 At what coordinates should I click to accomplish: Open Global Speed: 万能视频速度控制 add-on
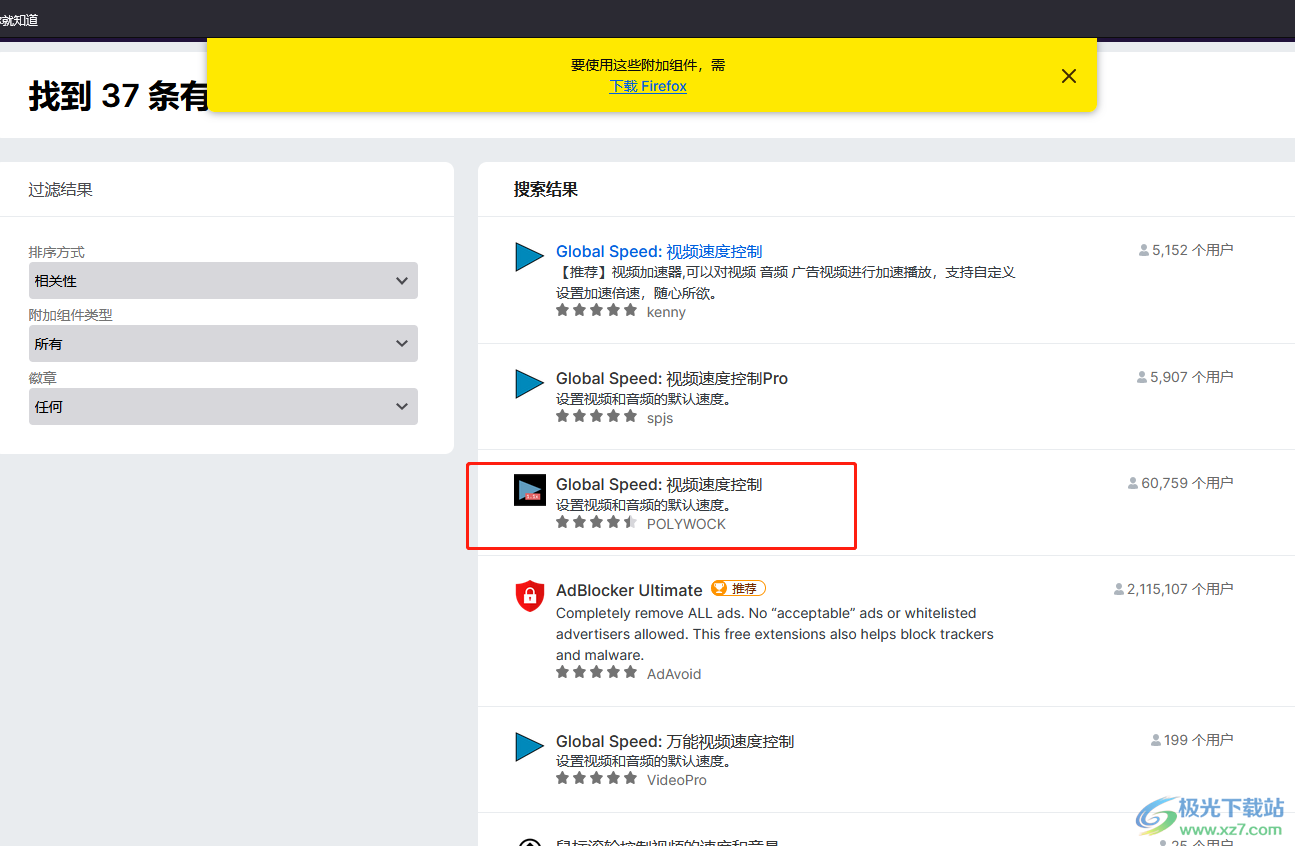[675, 741]
